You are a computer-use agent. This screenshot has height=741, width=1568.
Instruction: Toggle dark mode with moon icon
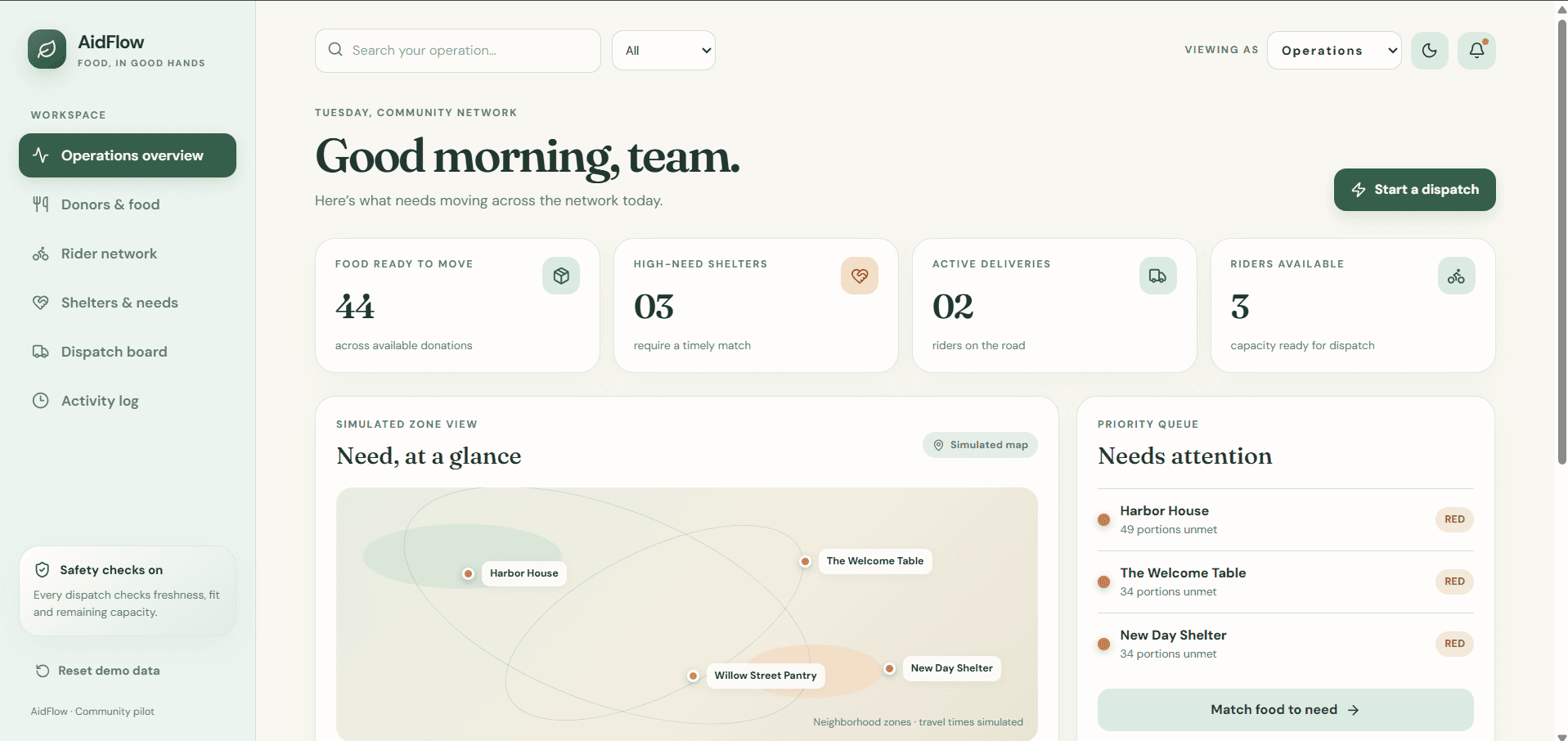click(x=1430, y=51)
